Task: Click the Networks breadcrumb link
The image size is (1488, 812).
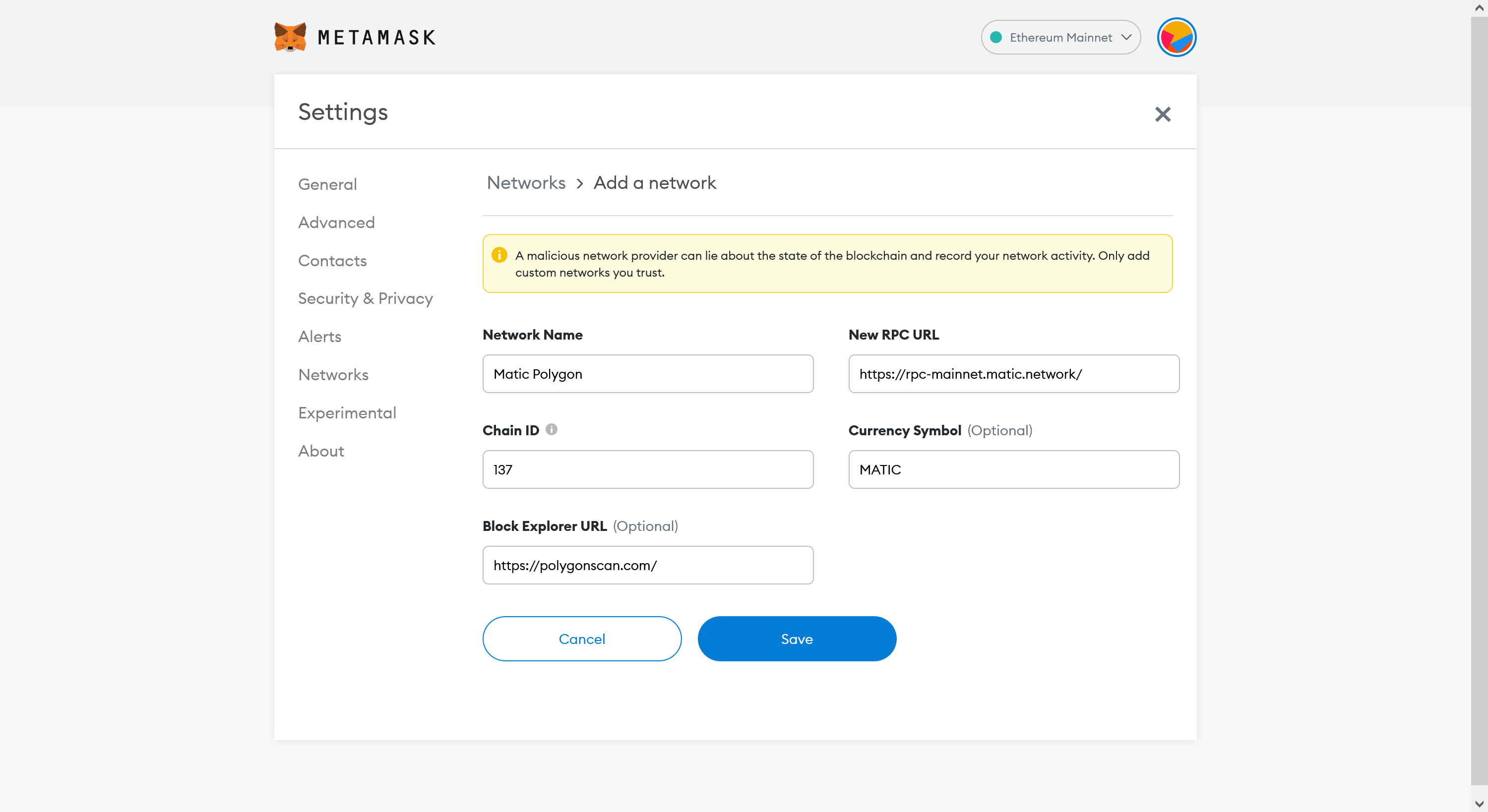Action: tap(526, 182)
